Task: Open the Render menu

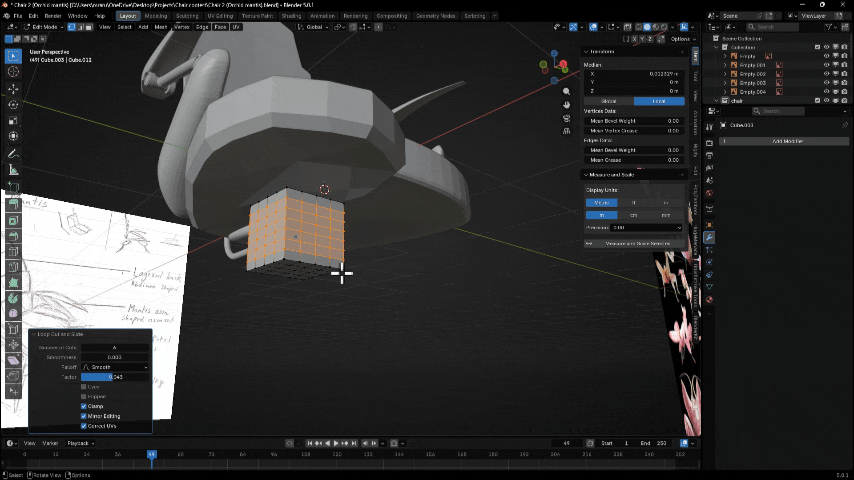Action: click(53, 16)
